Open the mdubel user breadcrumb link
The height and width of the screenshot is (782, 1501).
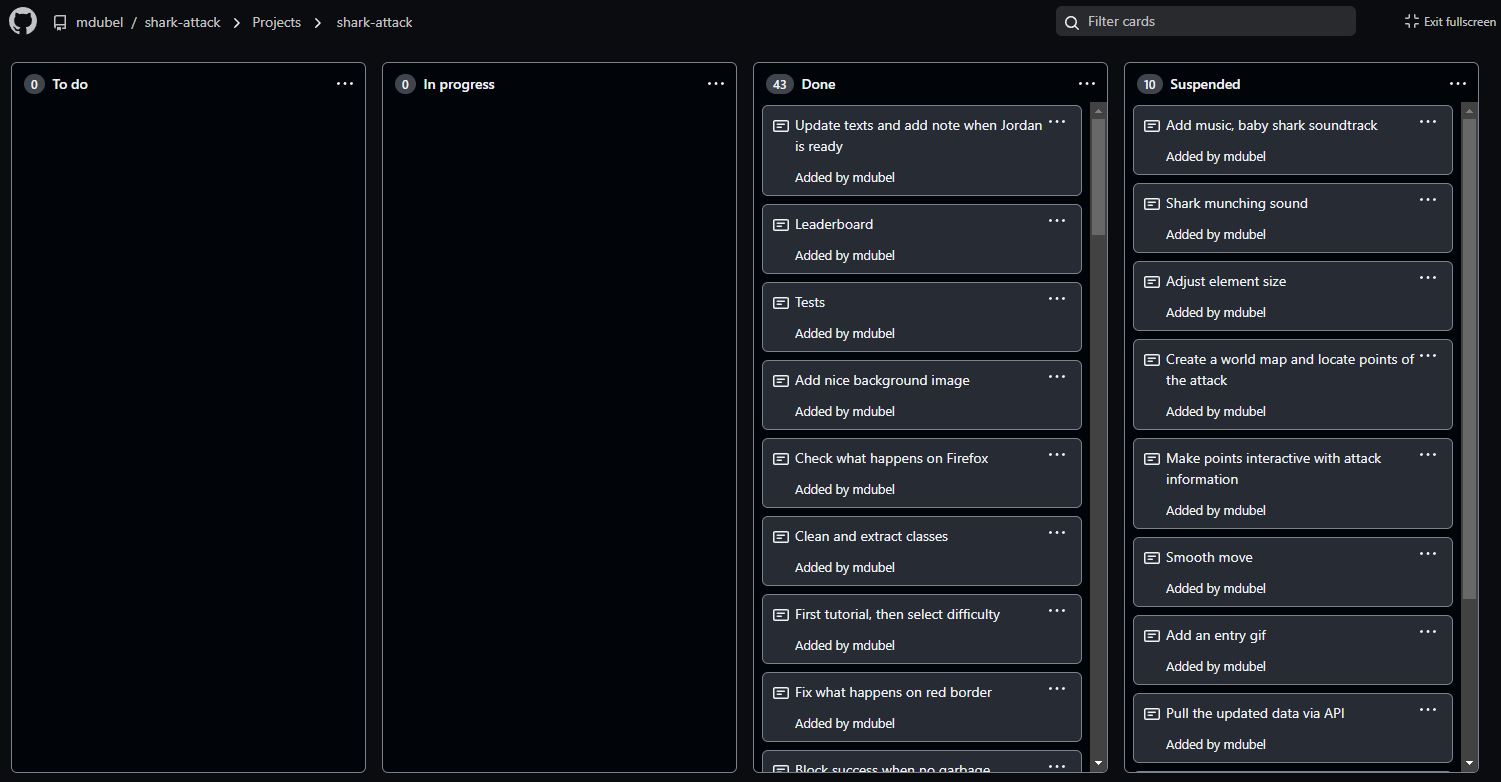99,22
